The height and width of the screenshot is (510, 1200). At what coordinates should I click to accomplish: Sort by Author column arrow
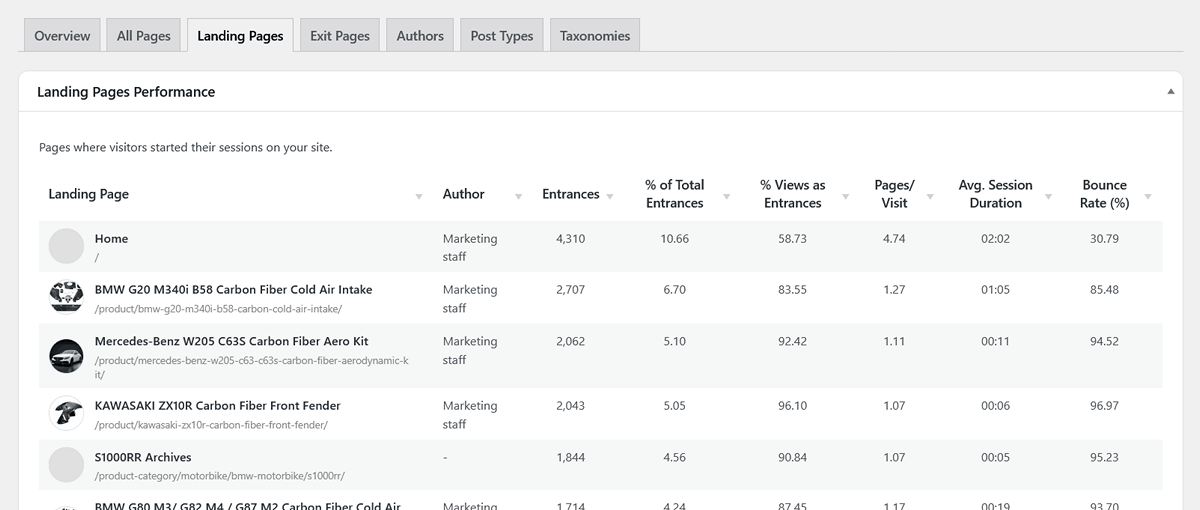(518, 196)
